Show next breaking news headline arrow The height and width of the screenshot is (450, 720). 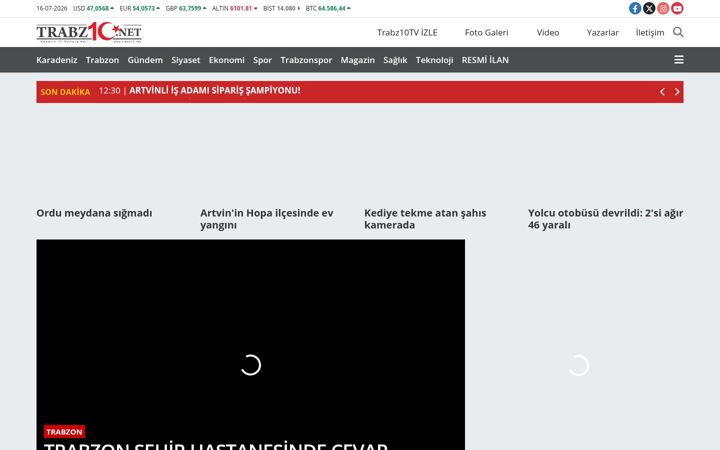click(677, 92)
